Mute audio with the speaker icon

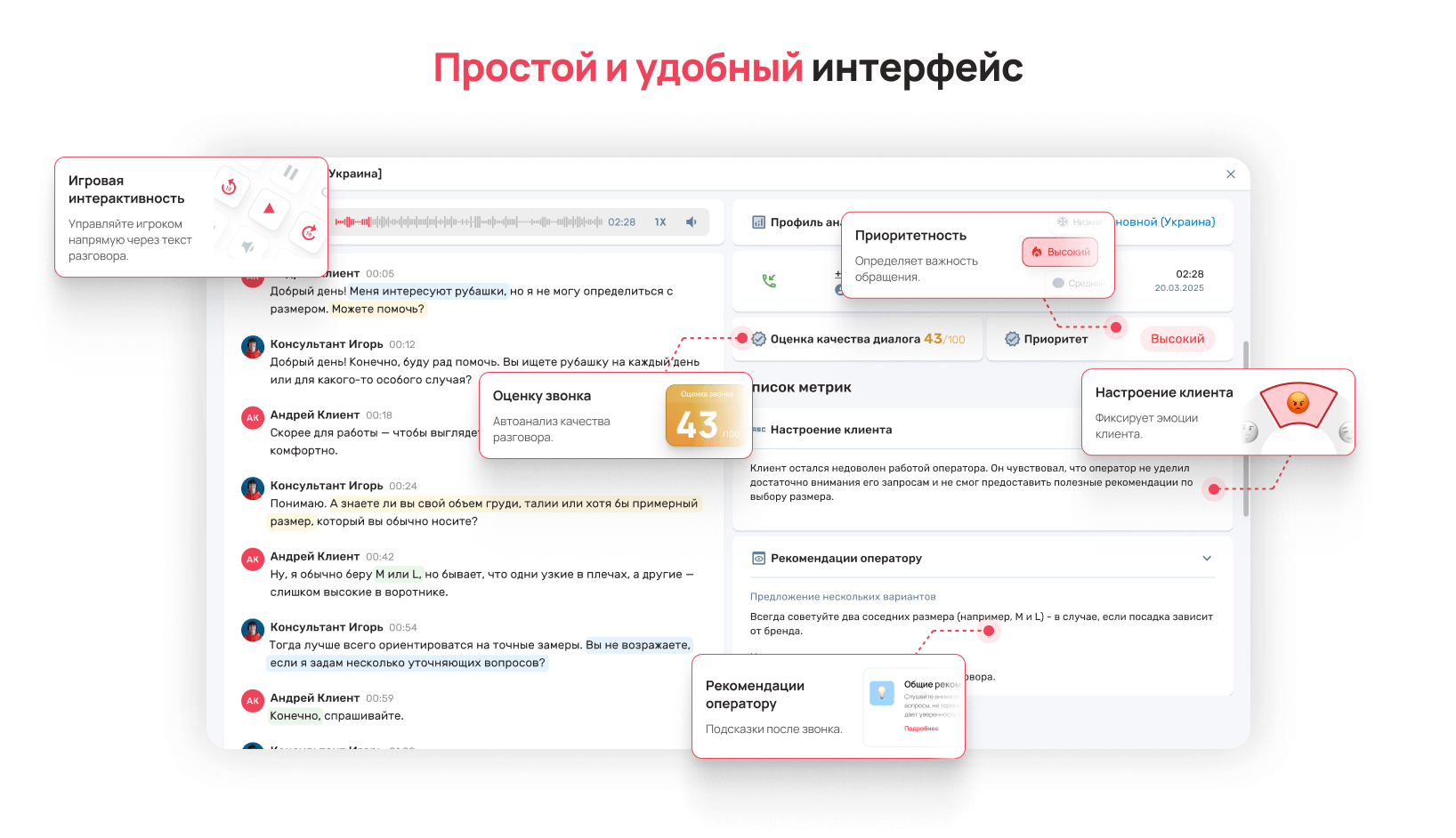[x=692, y=222]
